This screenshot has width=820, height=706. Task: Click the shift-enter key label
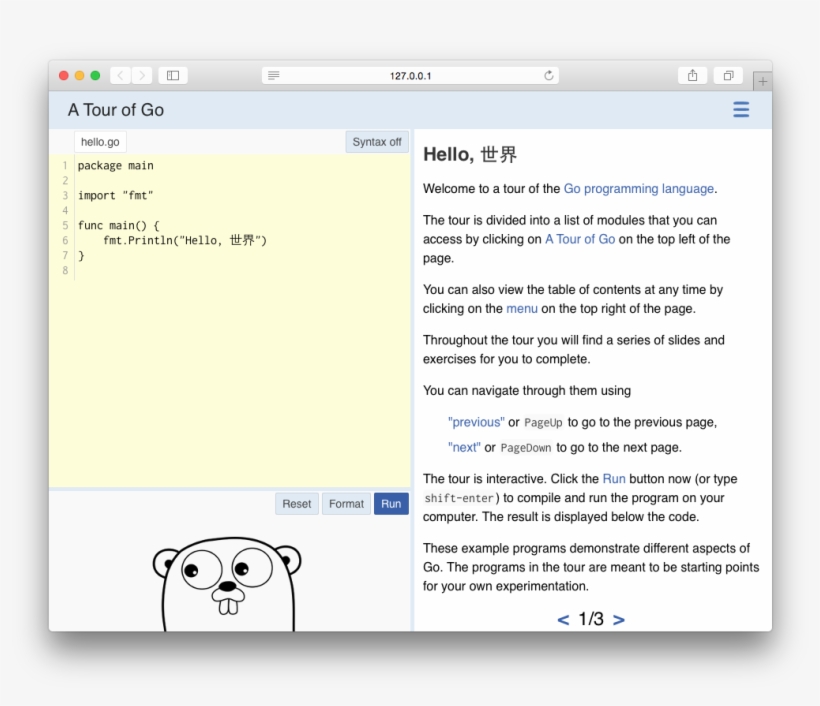click(x=459, y=498)
